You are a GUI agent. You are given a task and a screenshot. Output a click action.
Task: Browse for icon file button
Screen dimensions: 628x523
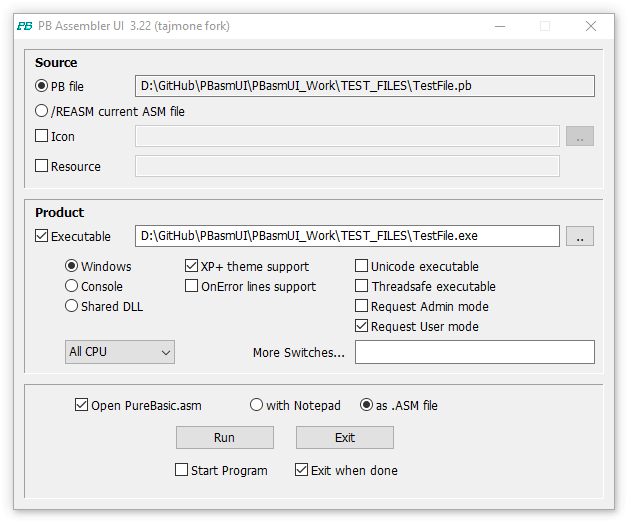(580, 136)
